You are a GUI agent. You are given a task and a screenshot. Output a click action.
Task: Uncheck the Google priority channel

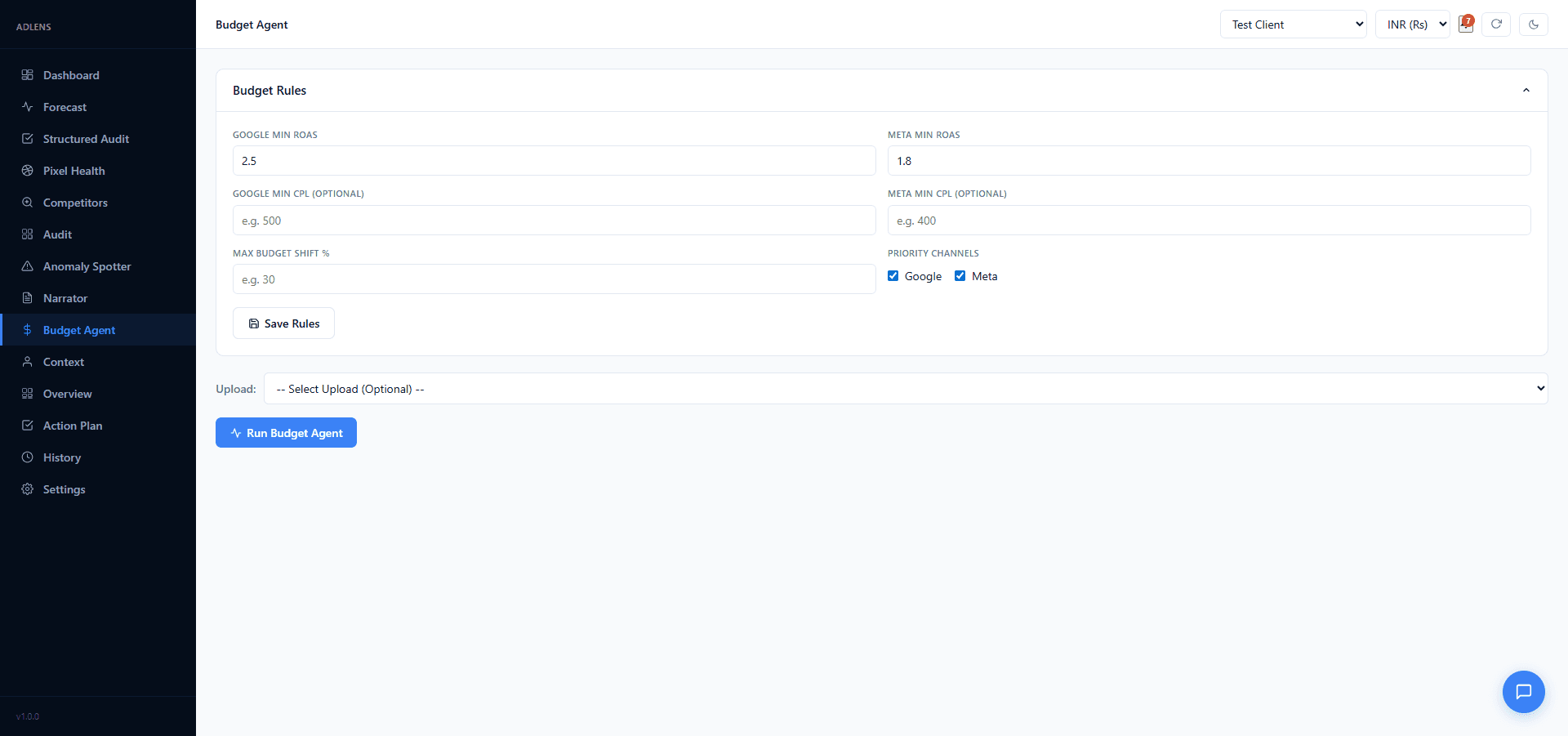pos(893,275)
